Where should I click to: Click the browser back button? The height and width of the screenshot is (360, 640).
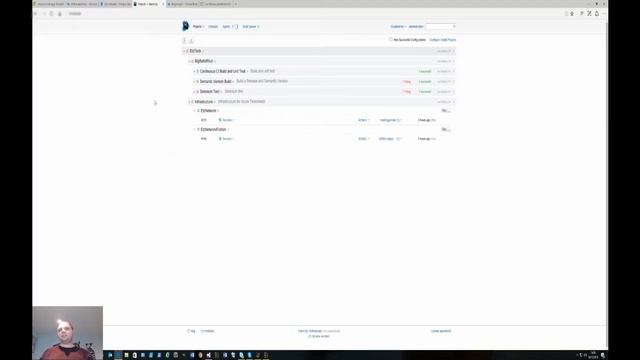[36, 13]
